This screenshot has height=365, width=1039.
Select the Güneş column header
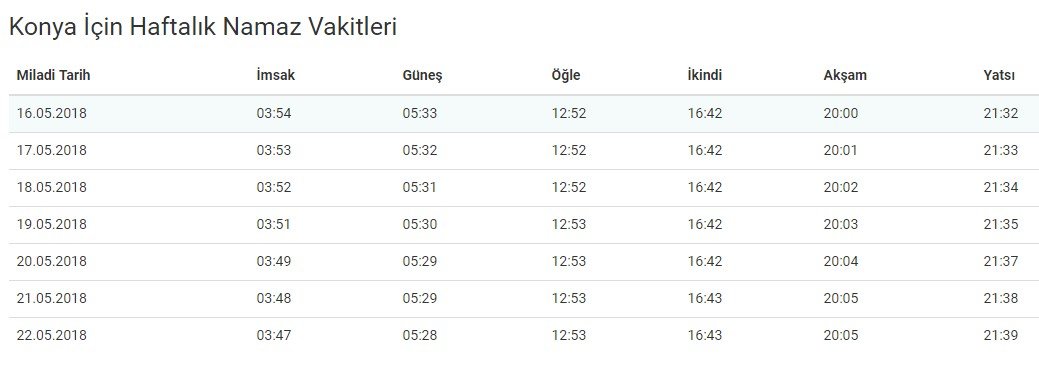422,76
